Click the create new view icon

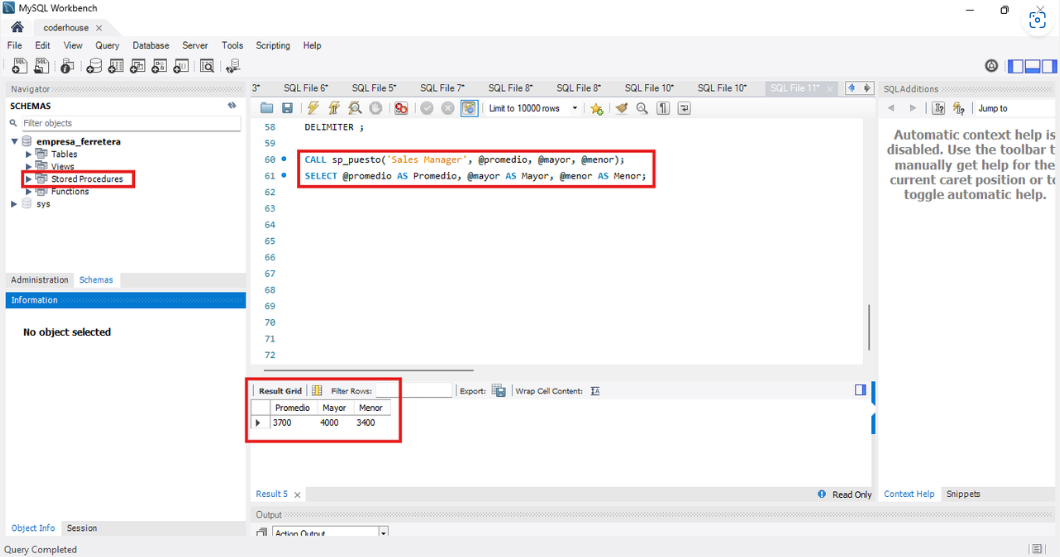pyautogui.click(x=137, y=66)
